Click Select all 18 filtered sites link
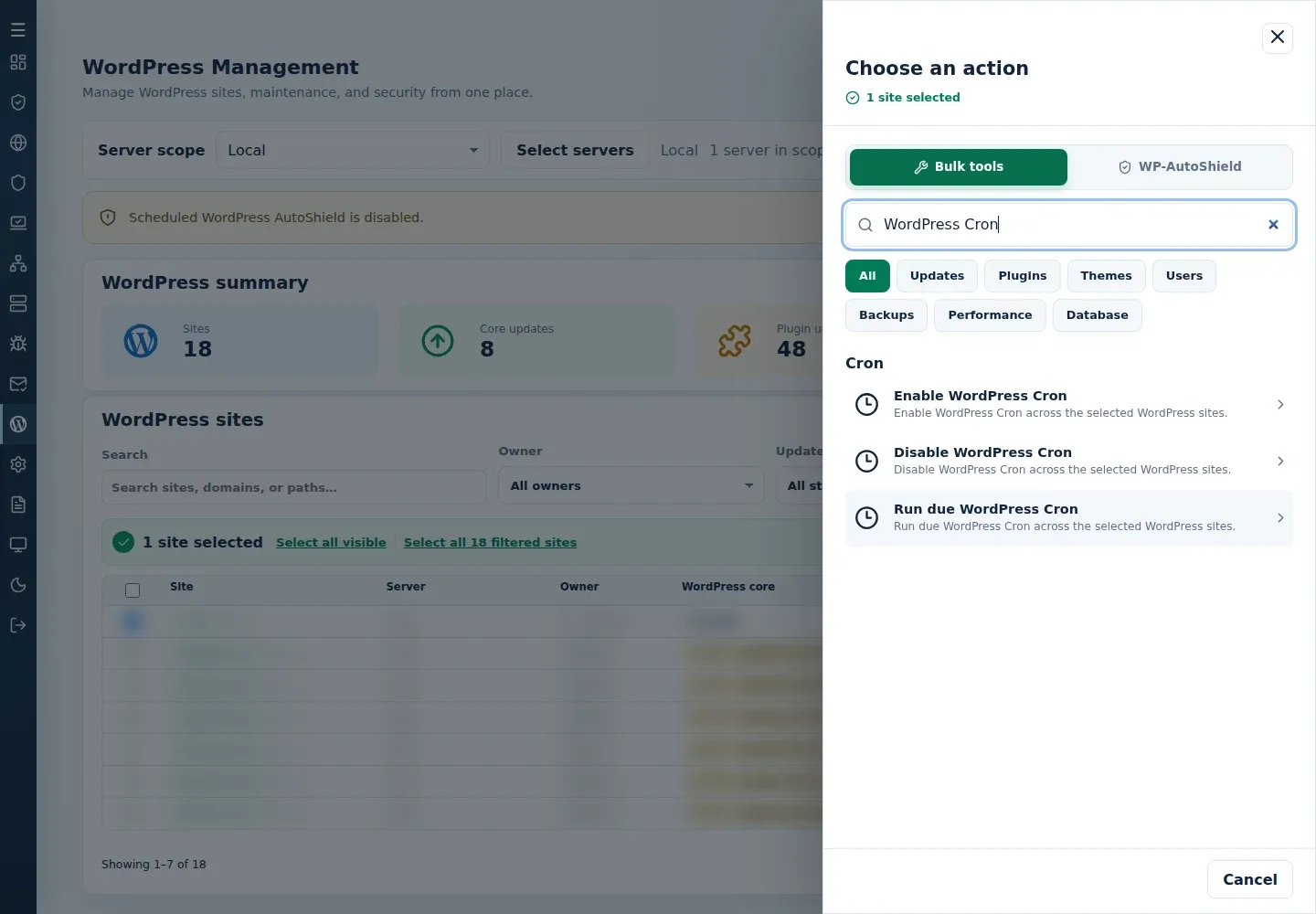1316x914 pixels. click(490, 542)
